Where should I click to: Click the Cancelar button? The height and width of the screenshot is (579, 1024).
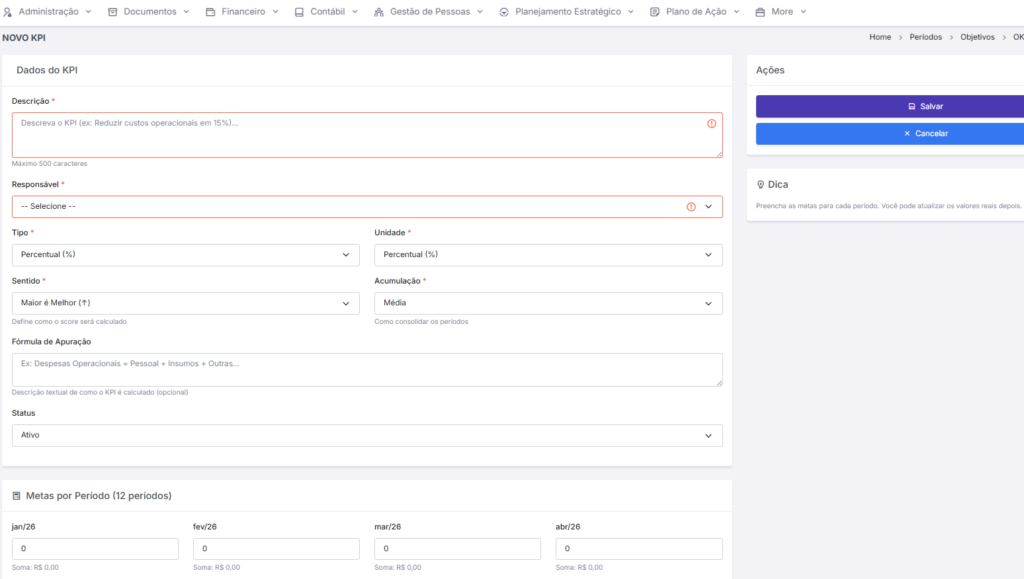[x=890, y=134]
